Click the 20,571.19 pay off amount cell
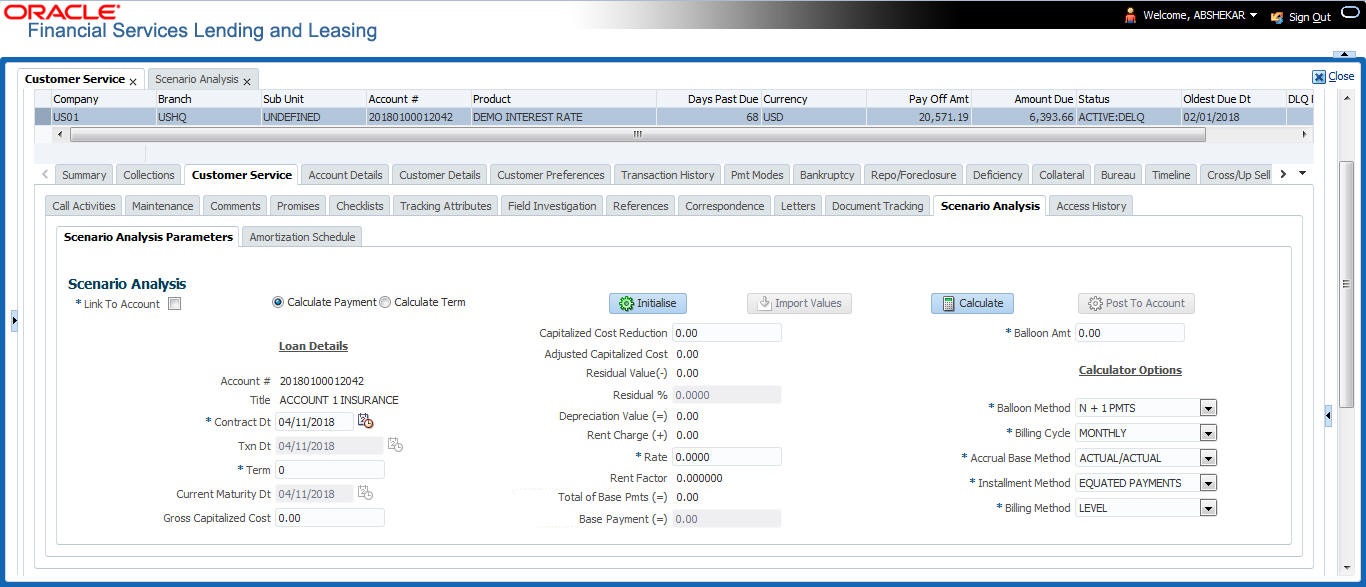The height and width of the screenshot is (587, 1366). pos(919,117)
